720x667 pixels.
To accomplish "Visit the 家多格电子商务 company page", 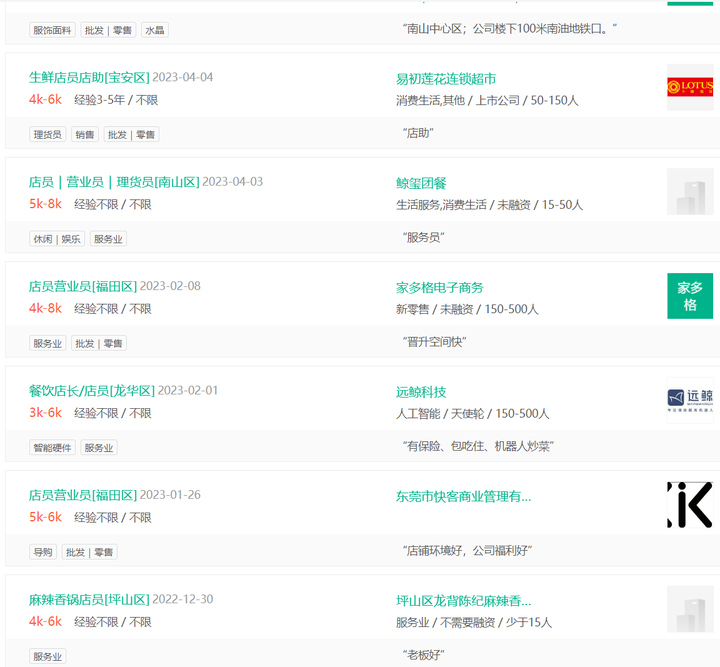I will coord(439,288).
